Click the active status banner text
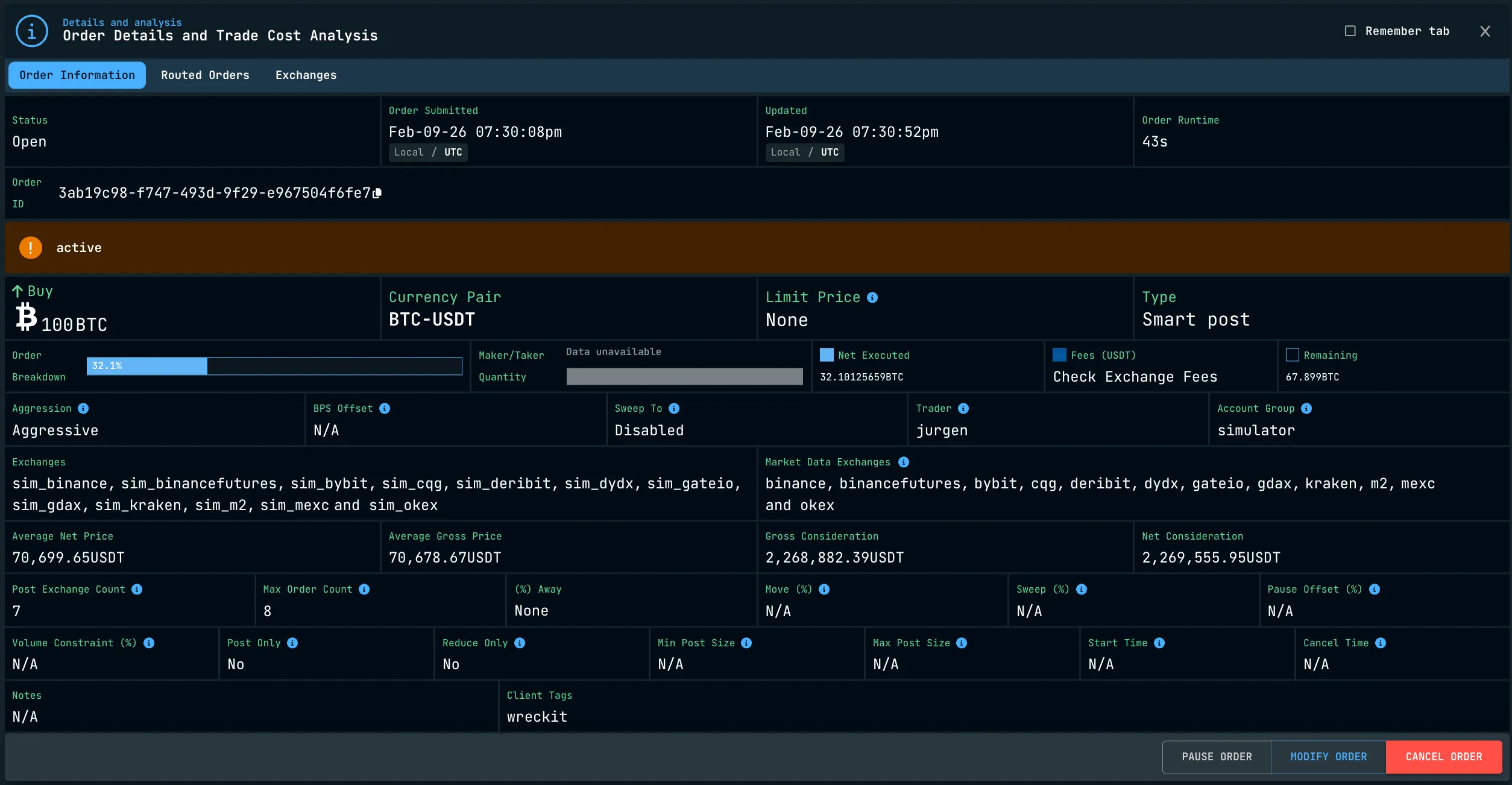The width and height of the screenshot is (1512, 785). pyautogui.click(x=79, y=248)
